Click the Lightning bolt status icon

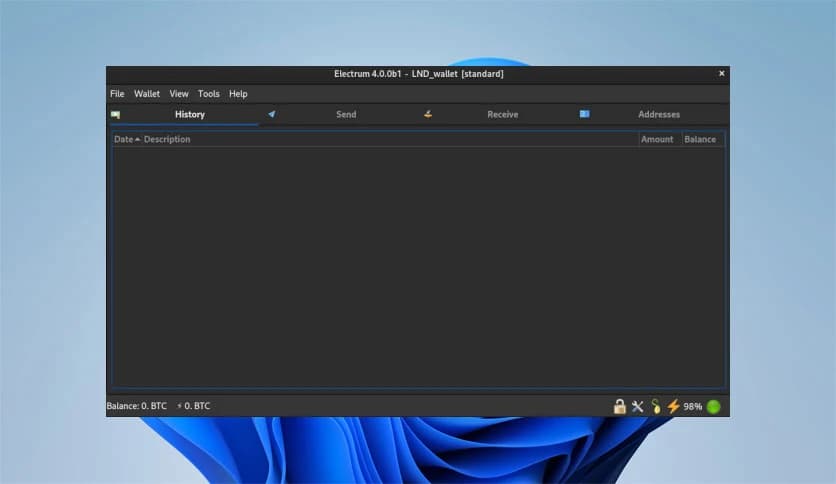(673, 407)
